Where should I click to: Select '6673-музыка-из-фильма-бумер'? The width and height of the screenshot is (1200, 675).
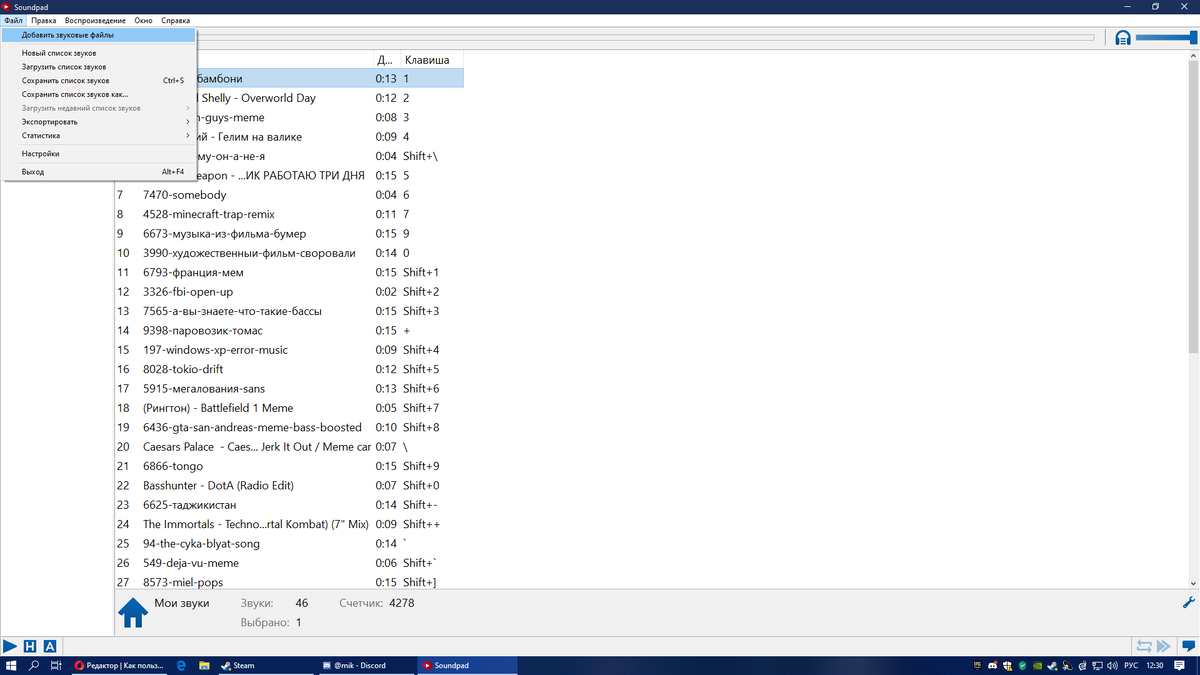click(289, 234)
